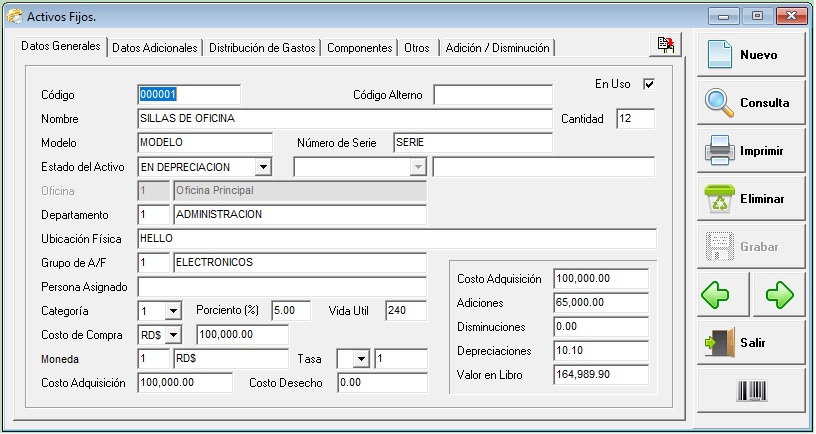The image size is (816, 434).
Task: Click the Ubicación Física text field
Action: [396, 239]
